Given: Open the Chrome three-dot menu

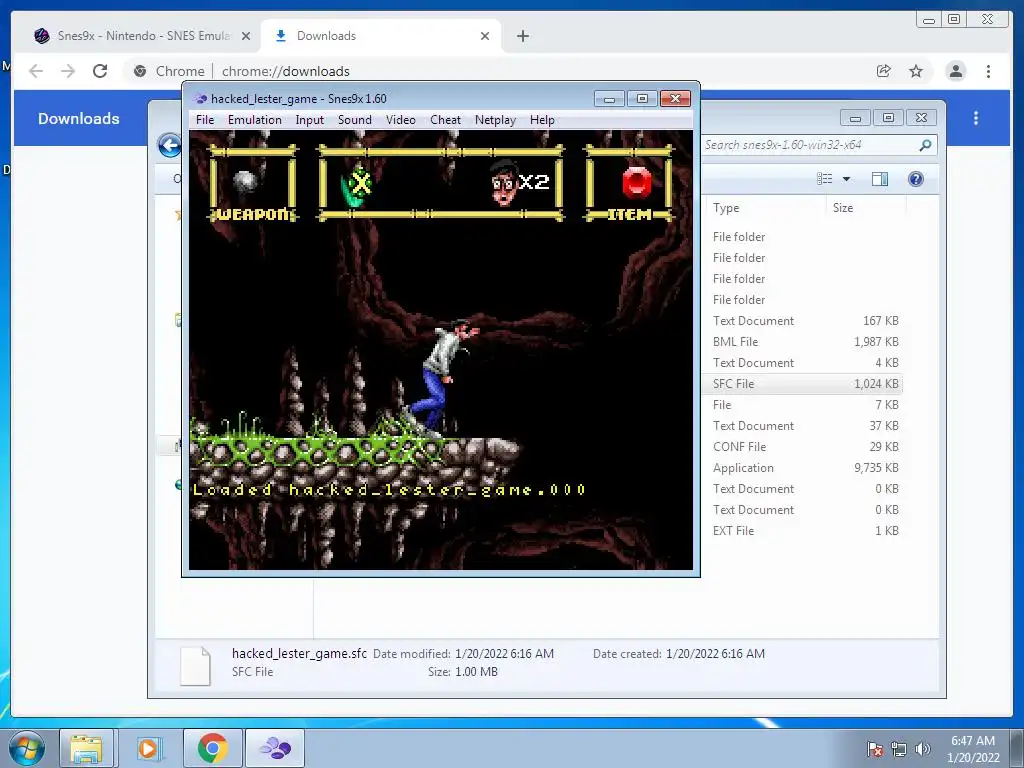Looking at the screenshot, I should (x=988, y=71).
